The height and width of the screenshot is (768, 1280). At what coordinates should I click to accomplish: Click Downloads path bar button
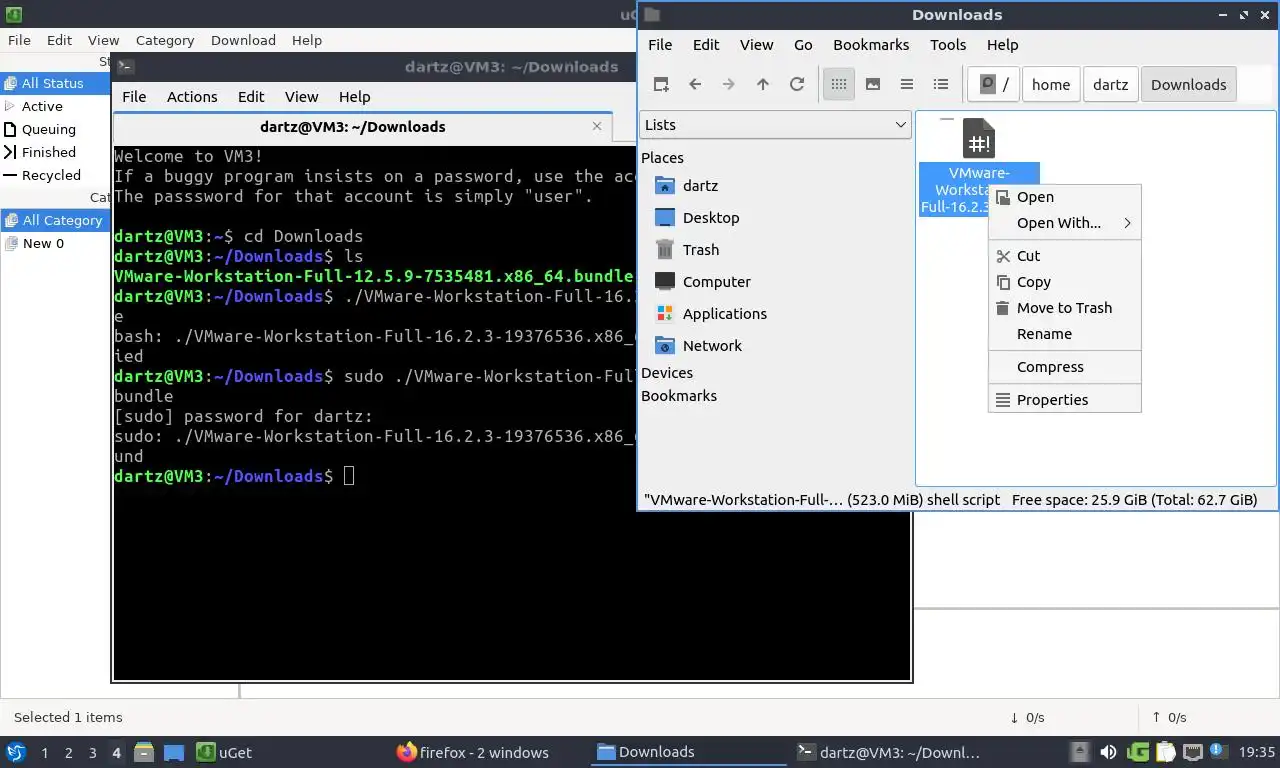point(1188,85)
